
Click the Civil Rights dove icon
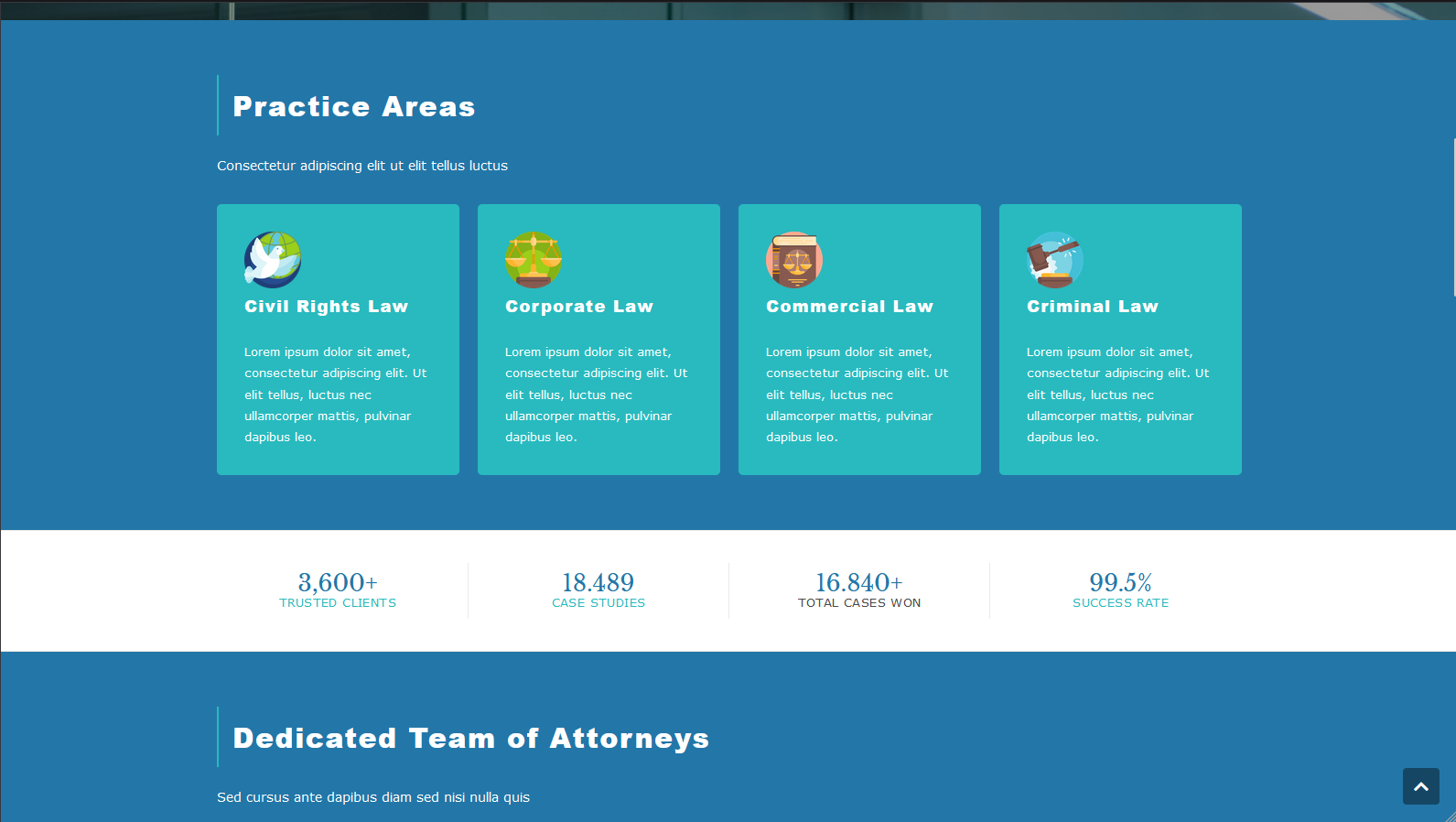pos(273,260)
